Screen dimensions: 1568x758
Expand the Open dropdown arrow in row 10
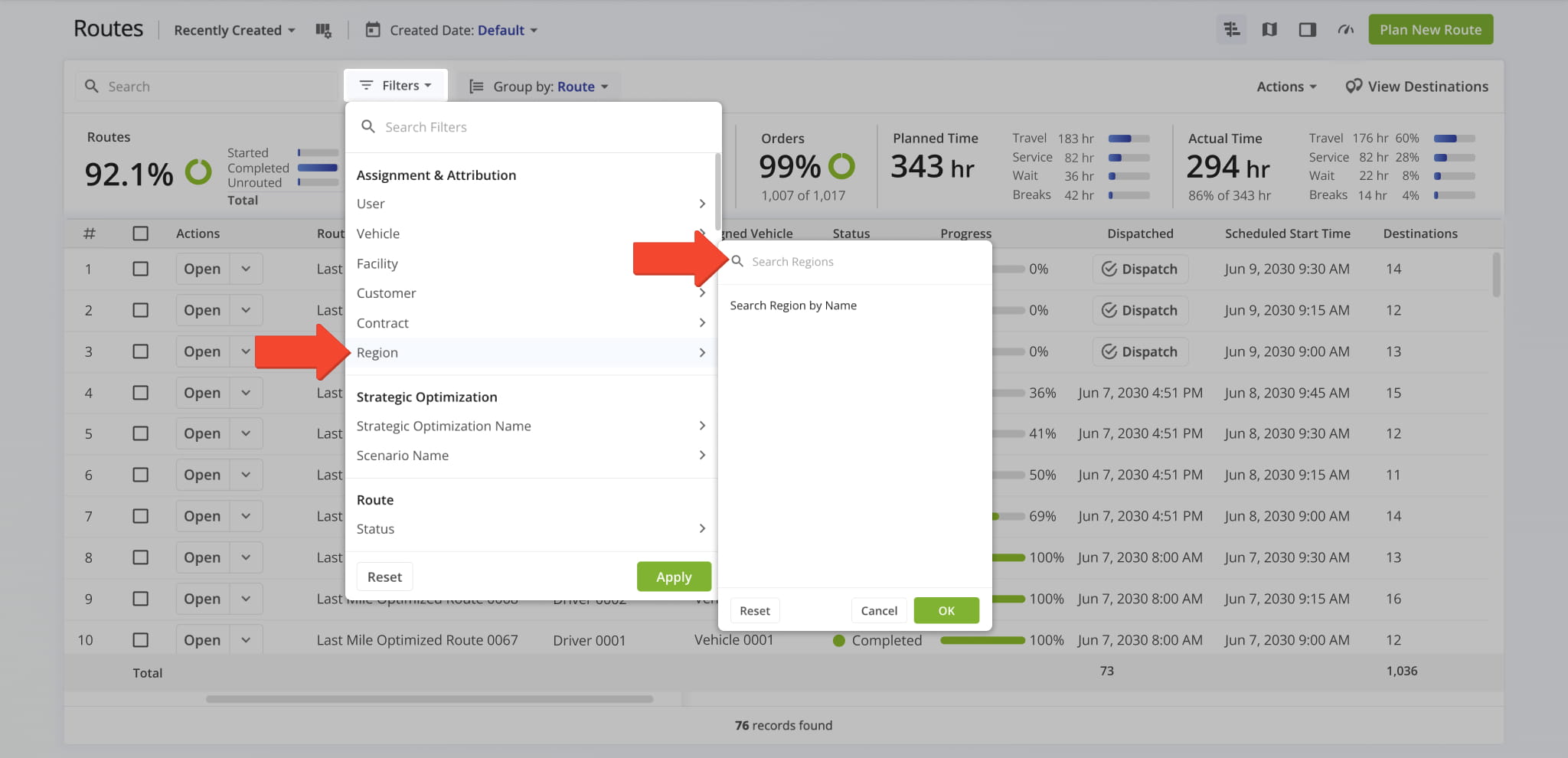coord(246,640)
